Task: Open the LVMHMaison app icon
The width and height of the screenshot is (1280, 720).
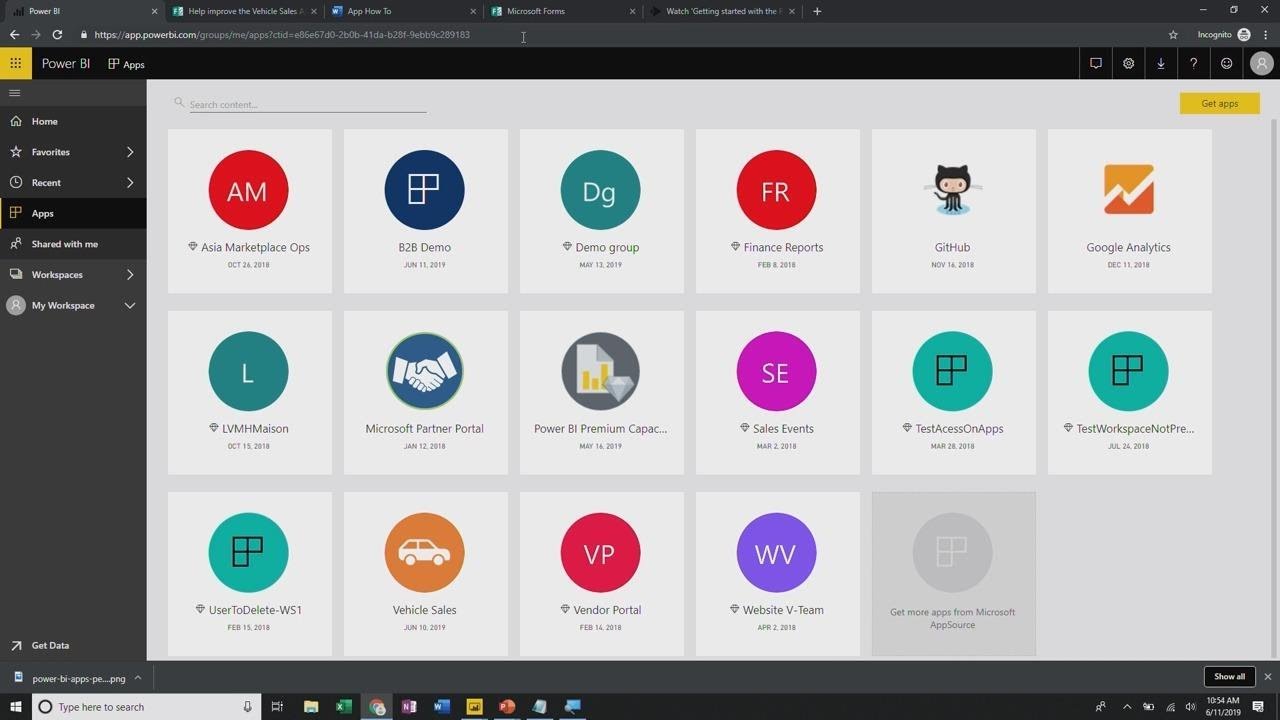Action: 248,371
